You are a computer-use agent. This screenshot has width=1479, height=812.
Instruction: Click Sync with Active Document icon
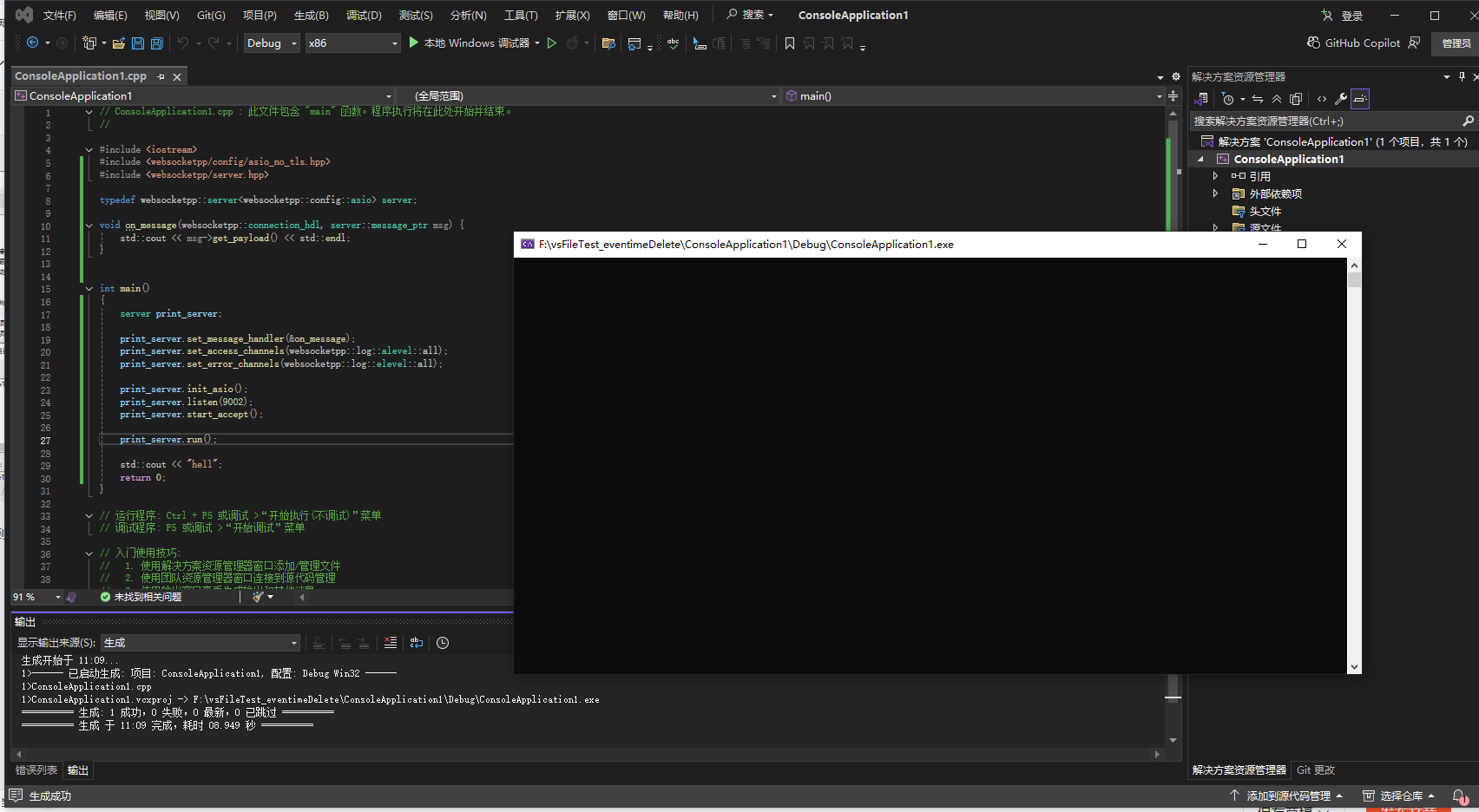click(1258, 99)
